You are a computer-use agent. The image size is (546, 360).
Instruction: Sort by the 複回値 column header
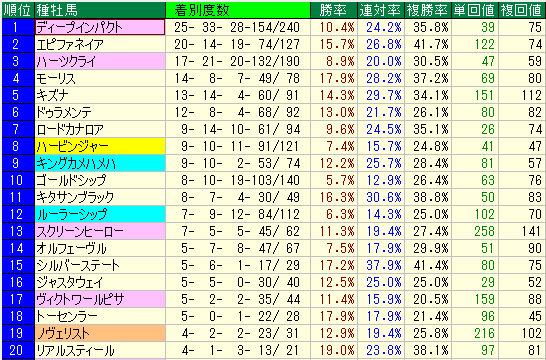522,10
